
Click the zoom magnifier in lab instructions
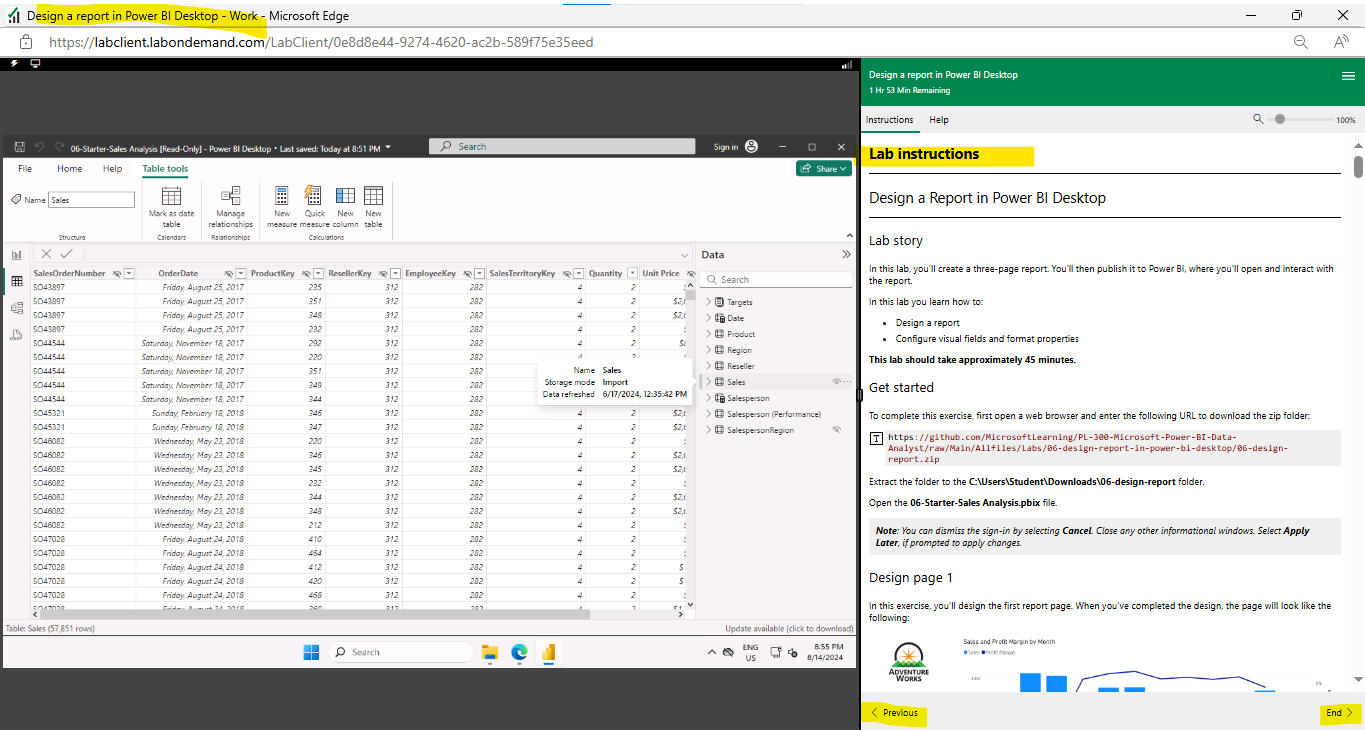[1258, 119]
